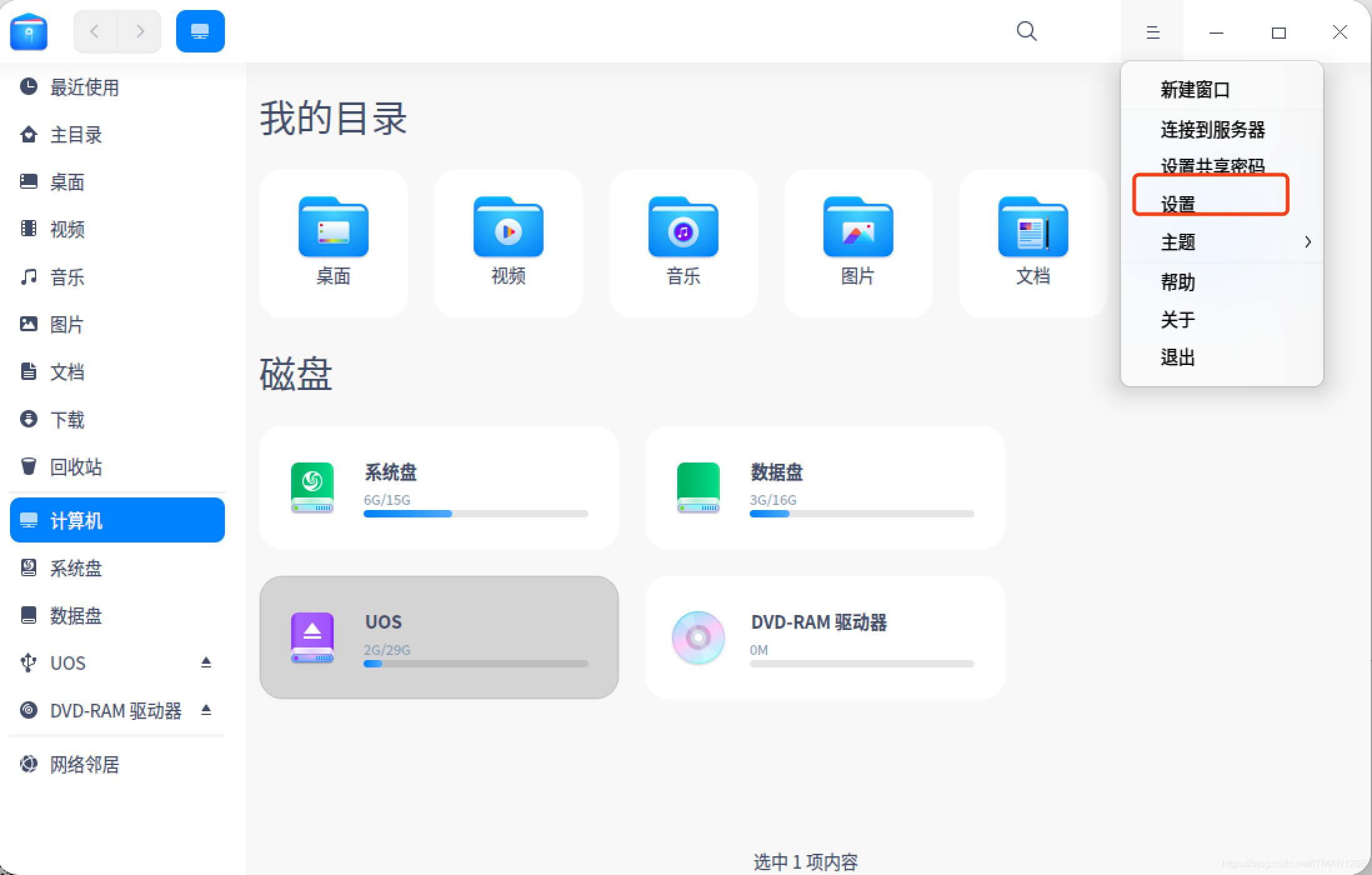The image size is (1372, 875).
Task: Click the search magnifier icon
Action: click(1027, 31)
